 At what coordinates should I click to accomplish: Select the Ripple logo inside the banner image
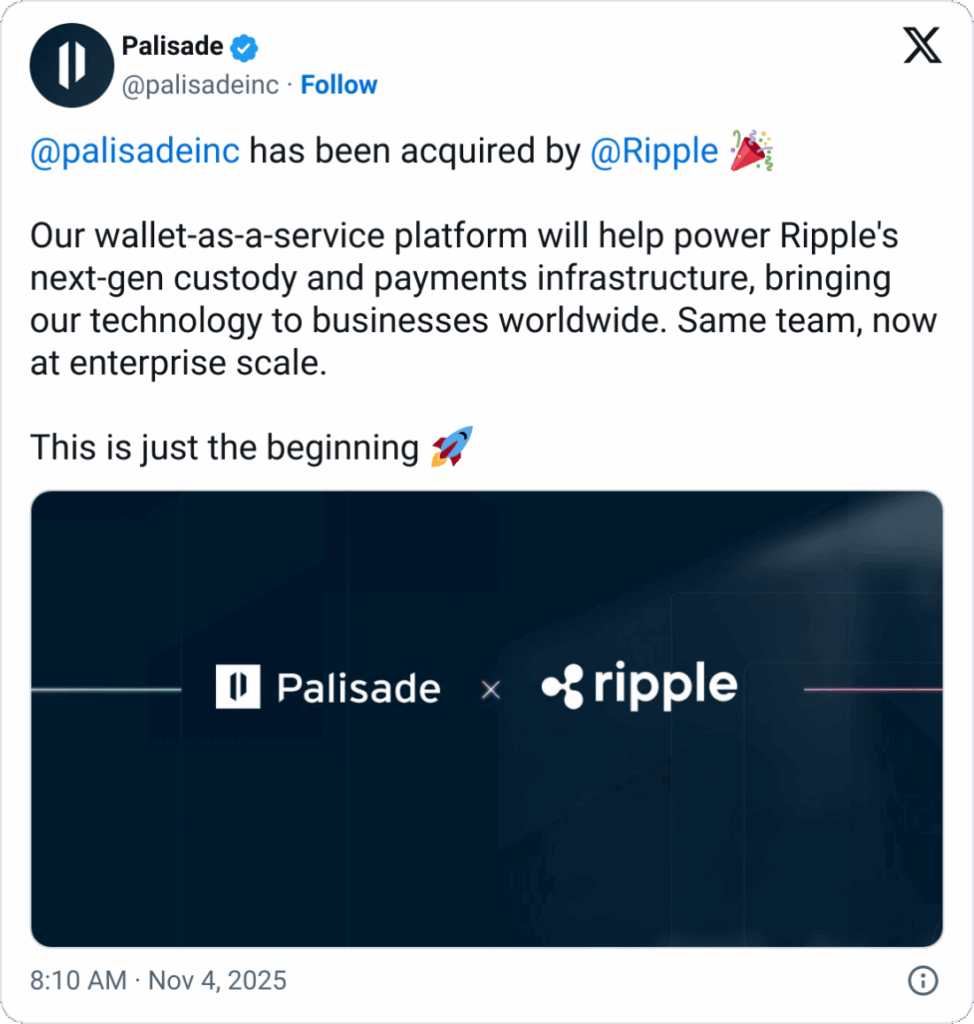pyautogui.click(x=640, y=686)
